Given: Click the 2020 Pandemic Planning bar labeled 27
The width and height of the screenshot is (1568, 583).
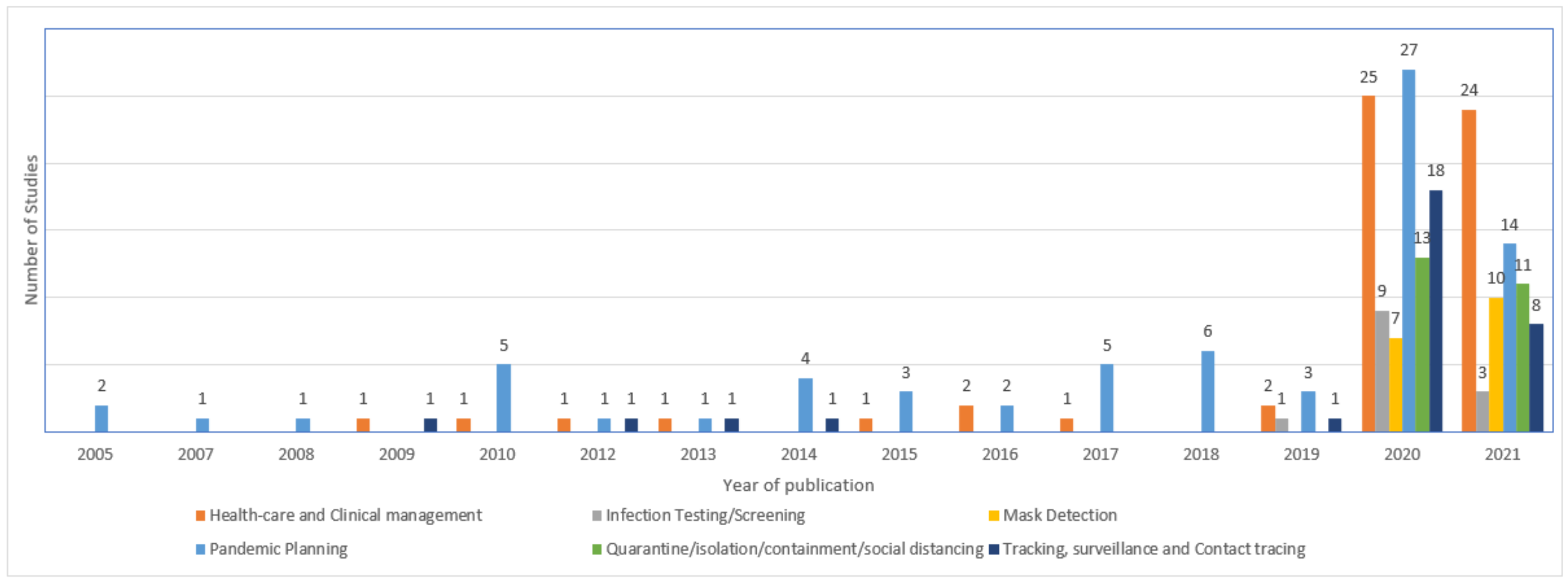Looking at the screenshot, I should tap(1408, 250).
